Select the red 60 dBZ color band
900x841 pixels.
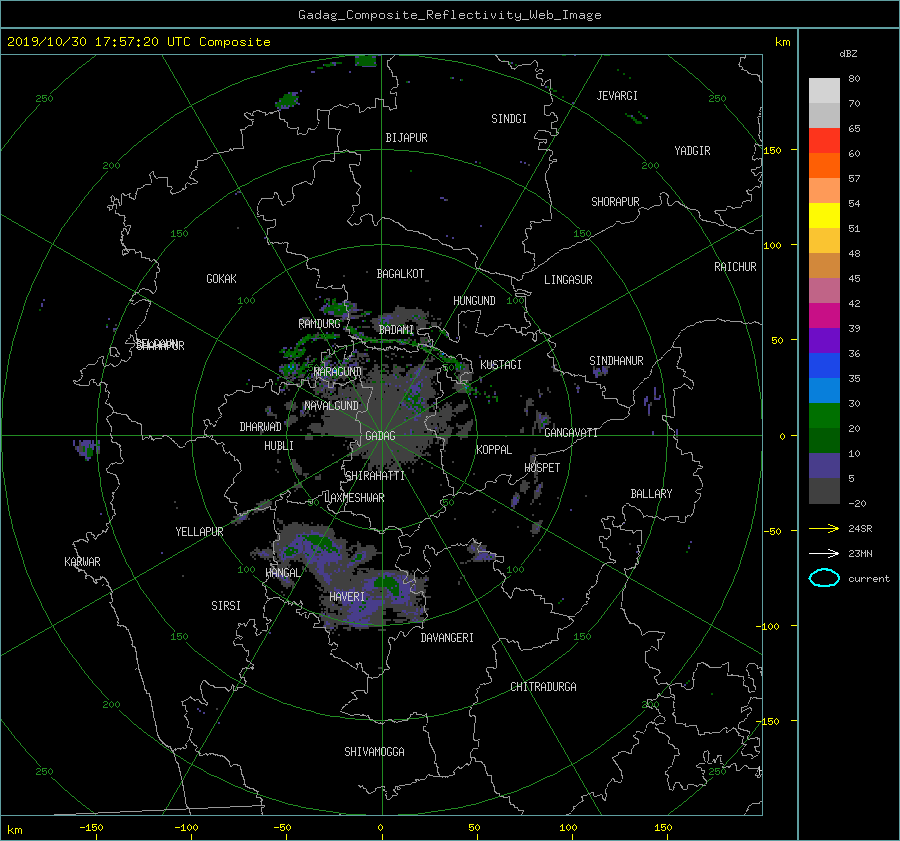click(824, 141)
